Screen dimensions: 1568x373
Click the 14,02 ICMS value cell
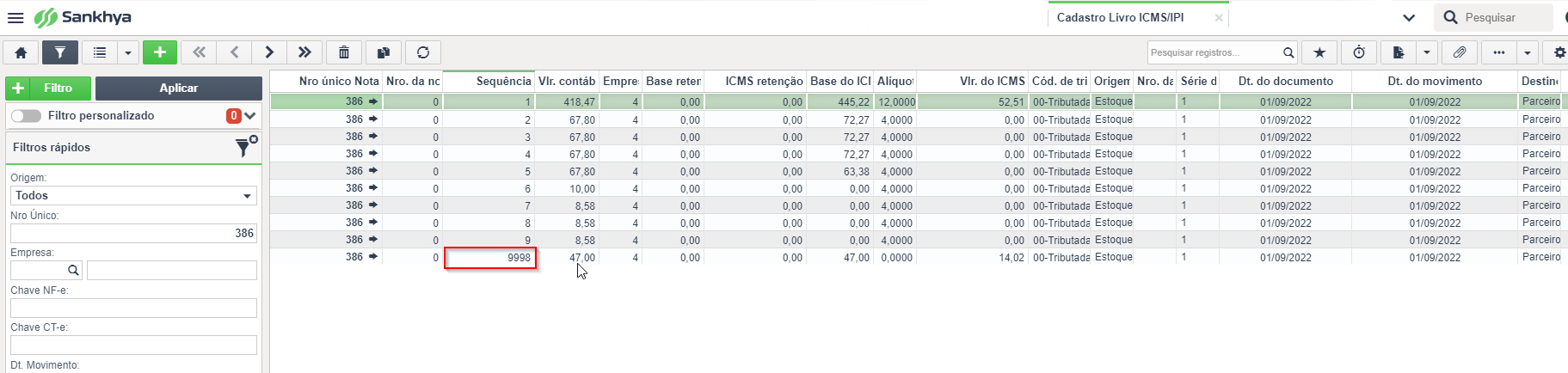pyautogui.click(x=972, y=258)
